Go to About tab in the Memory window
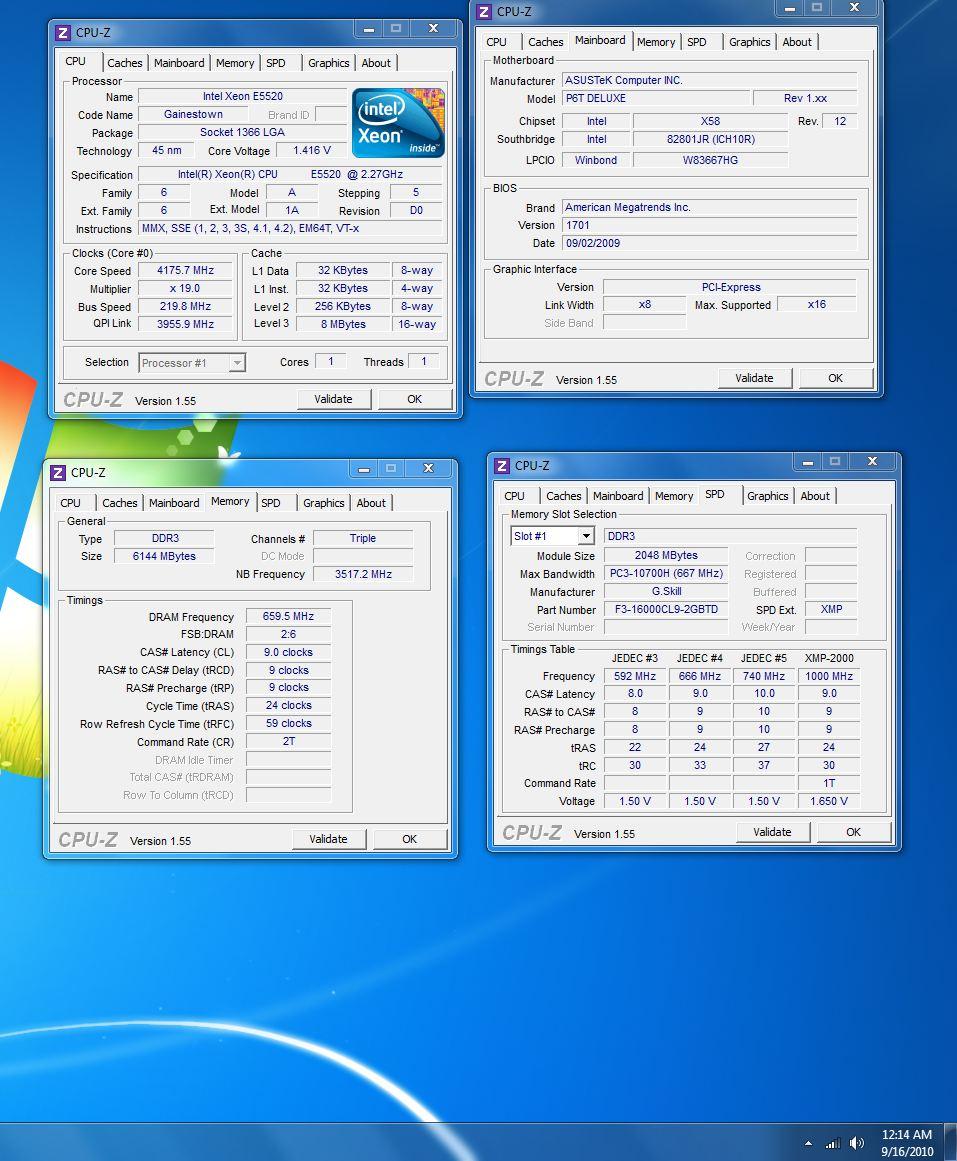Viewport: 957px width, 1161px height. (371, 503)
